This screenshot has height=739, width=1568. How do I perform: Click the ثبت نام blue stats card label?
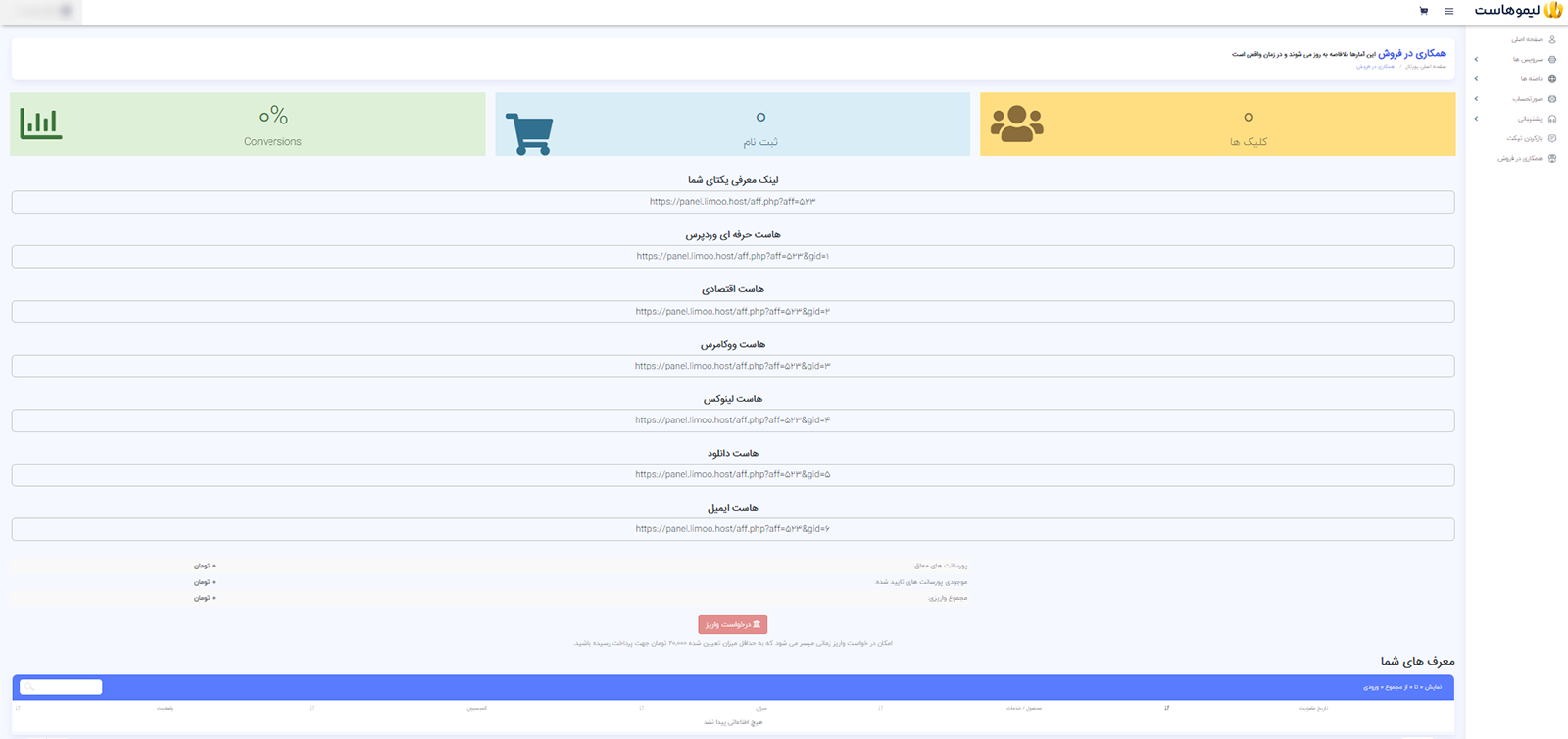tap(760, 142)
